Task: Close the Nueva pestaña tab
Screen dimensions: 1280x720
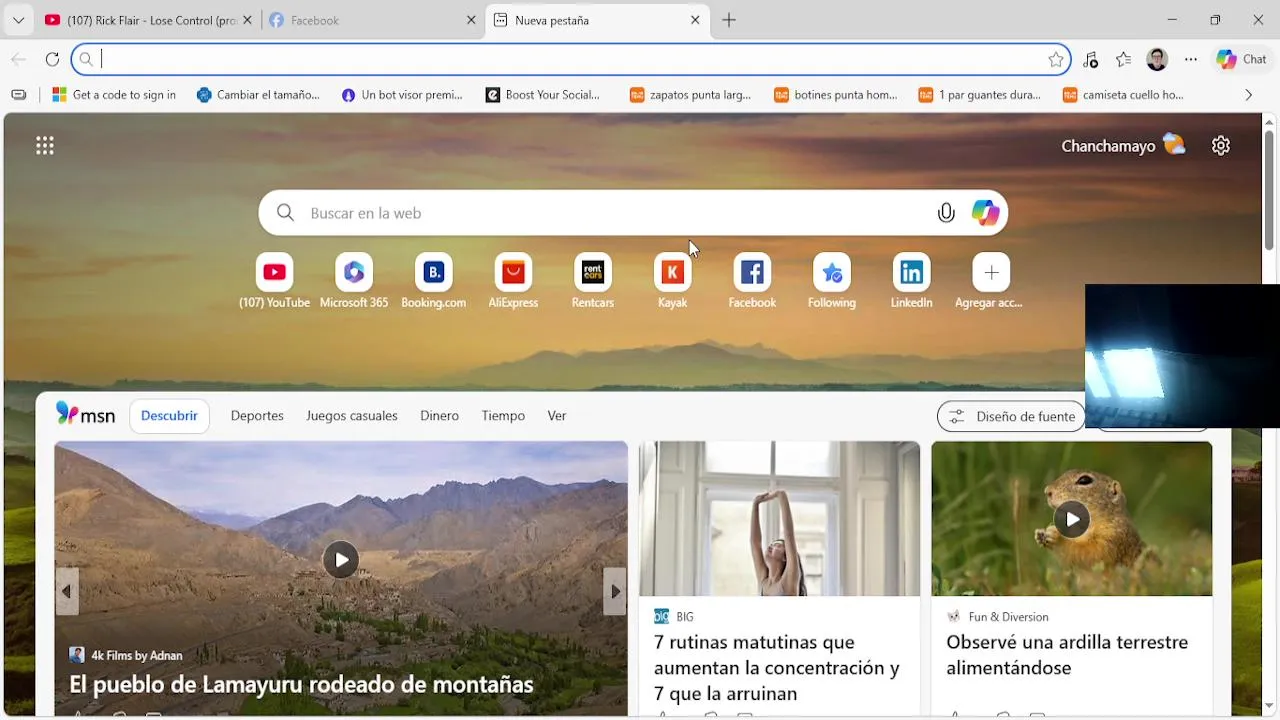Action: click(x=695, y=20)
